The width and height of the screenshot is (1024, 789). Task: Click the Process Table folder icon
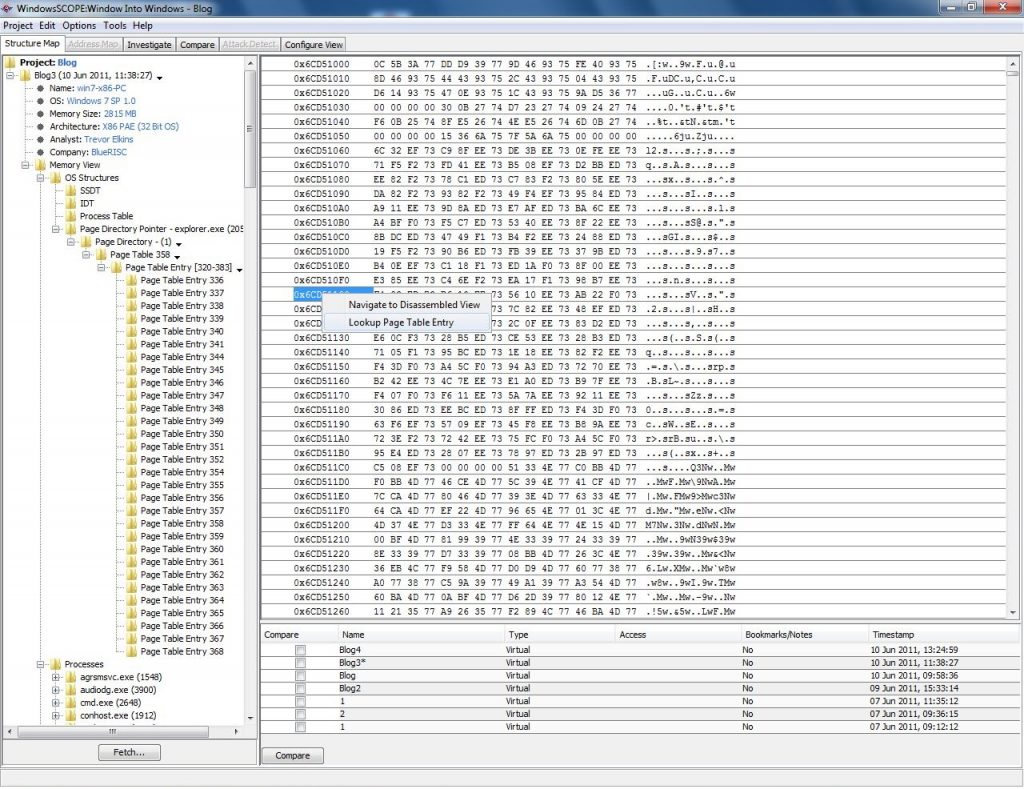point(71,216)
